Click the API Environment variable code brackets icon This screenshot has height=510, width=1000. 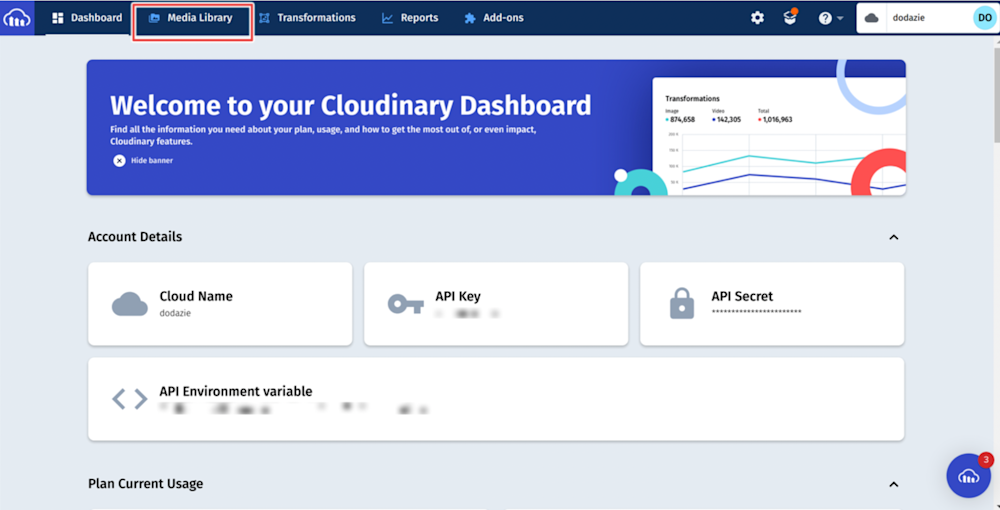click(x=129, y=399)
